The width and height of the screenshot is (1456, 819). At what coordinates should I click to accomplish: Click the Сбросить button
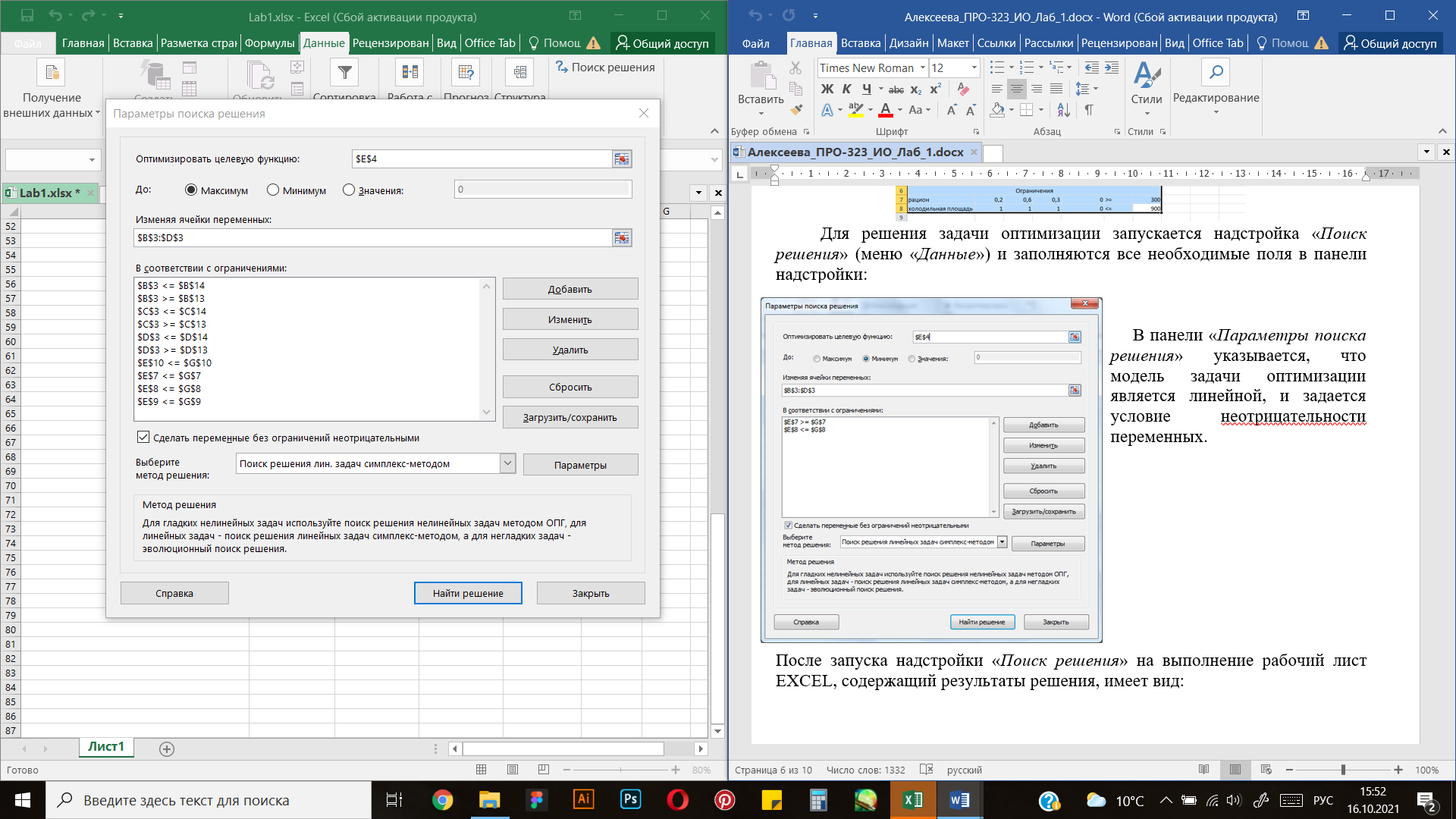pos(570,387)
